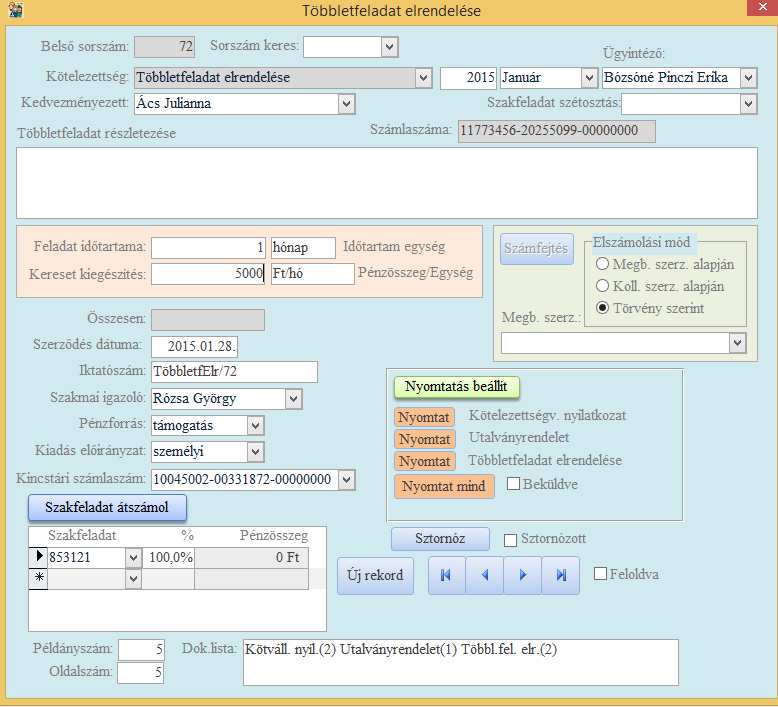Close the Többletfeladat elrendelése window
The image size is (778, 707).
tap(762, 7)
